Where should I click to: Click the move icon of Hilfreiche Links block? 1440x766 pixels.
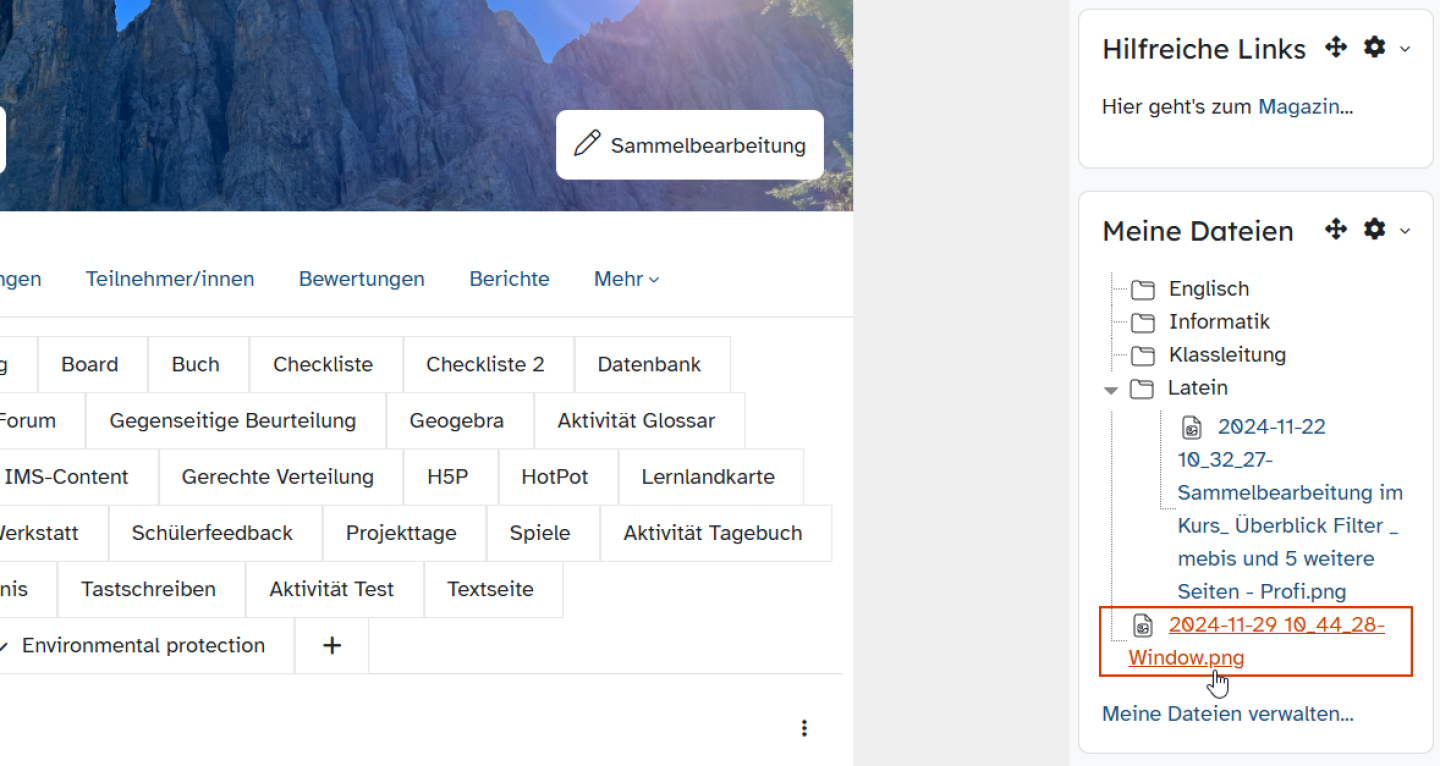(x=1336, y=48)
